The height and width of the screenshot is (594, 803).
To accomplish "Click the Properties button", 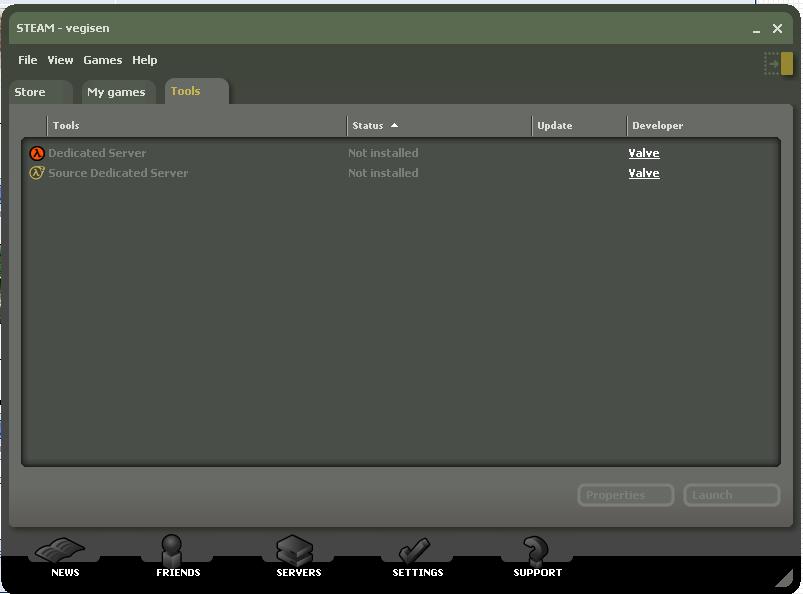I will tap(626, 495).
